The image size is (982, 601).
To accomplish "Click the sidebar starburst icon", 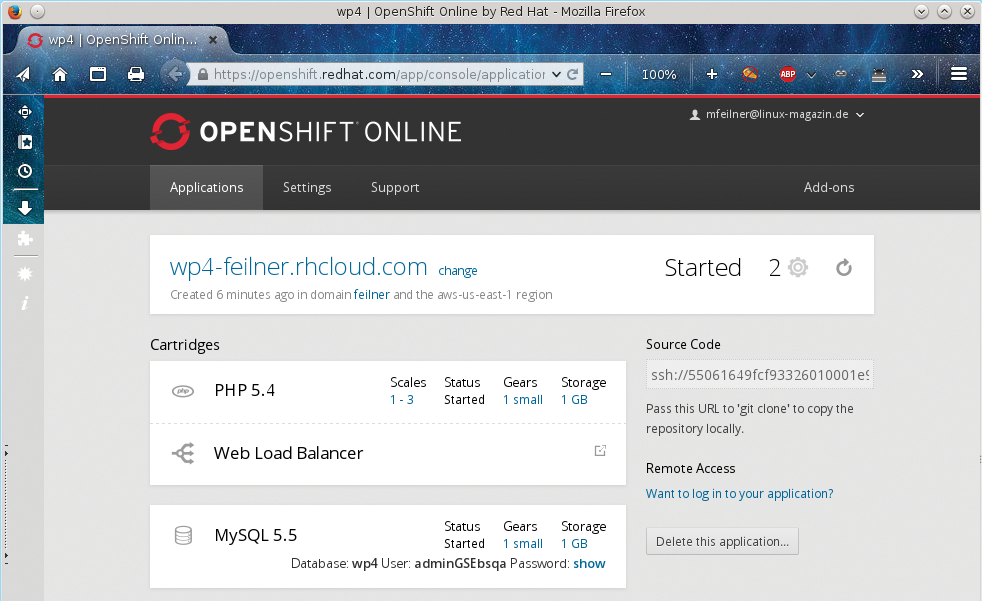I will tap(24, 274).
